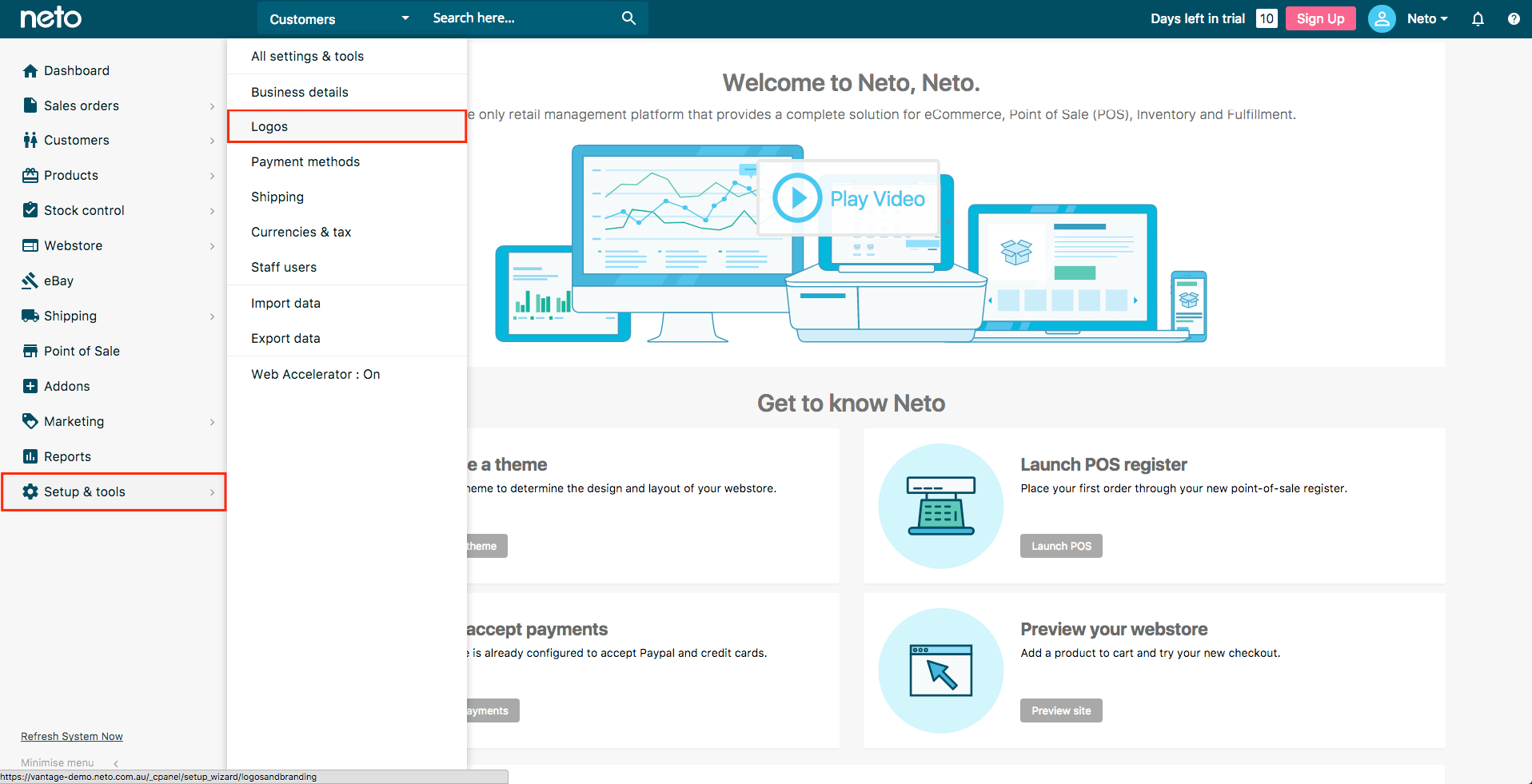Click the webstore preview cursor icon
1532x784 pixels.
941,671
